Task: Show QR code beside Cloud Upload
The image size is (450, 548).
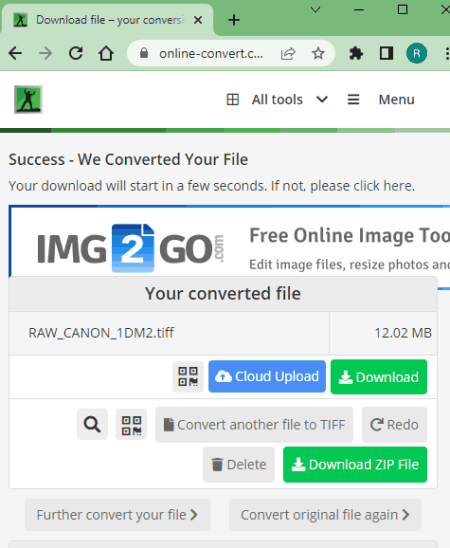Action: coord(188,376)
